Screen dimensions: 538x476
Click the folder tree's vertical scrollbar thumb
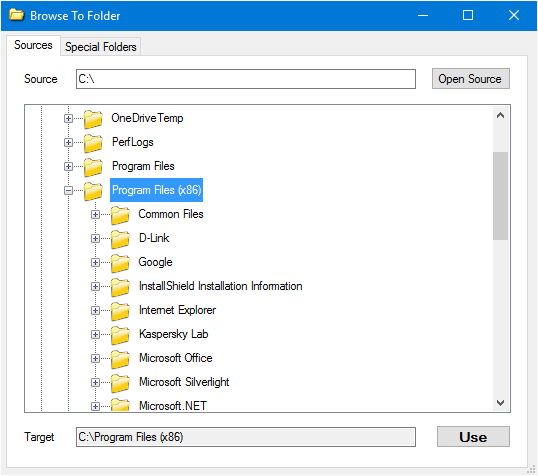500,196
